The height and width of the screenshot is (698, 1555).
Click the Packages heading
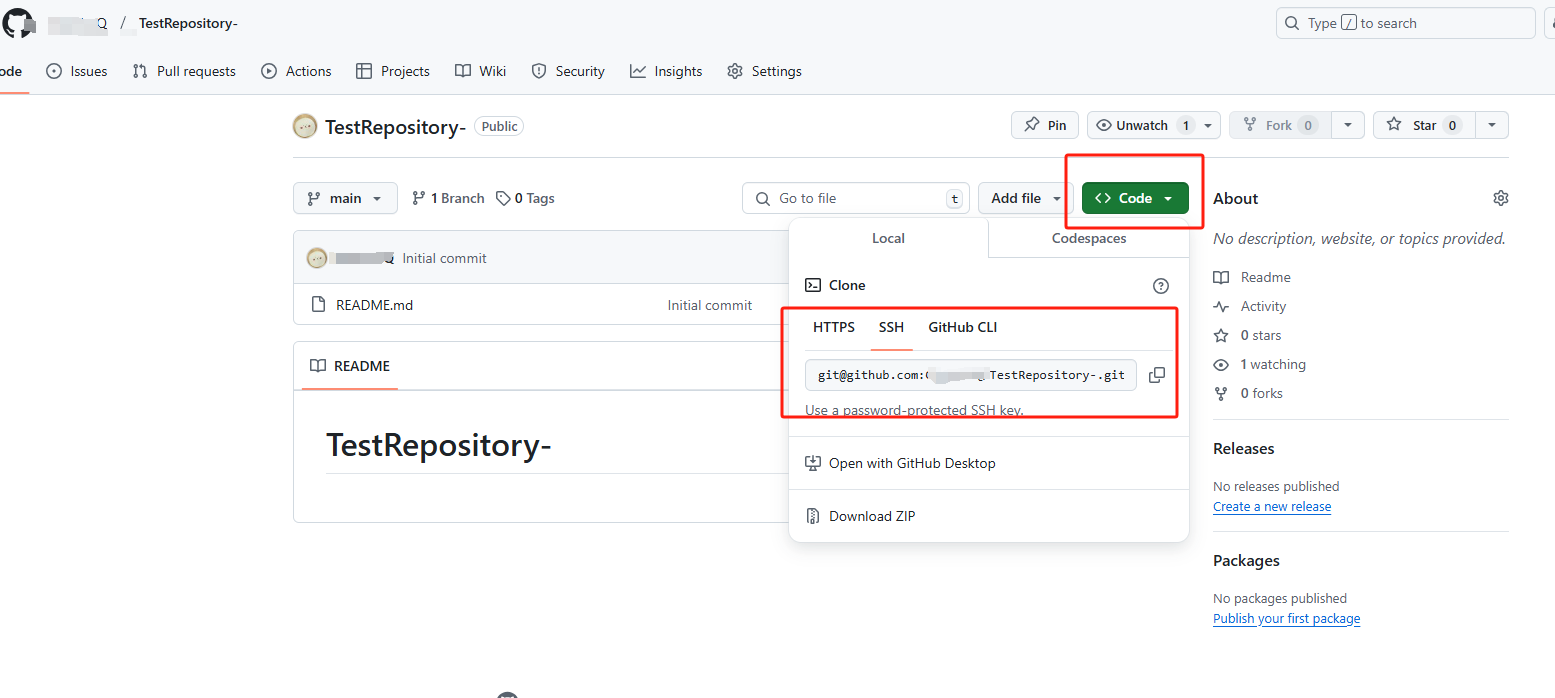click(1246, 560)
